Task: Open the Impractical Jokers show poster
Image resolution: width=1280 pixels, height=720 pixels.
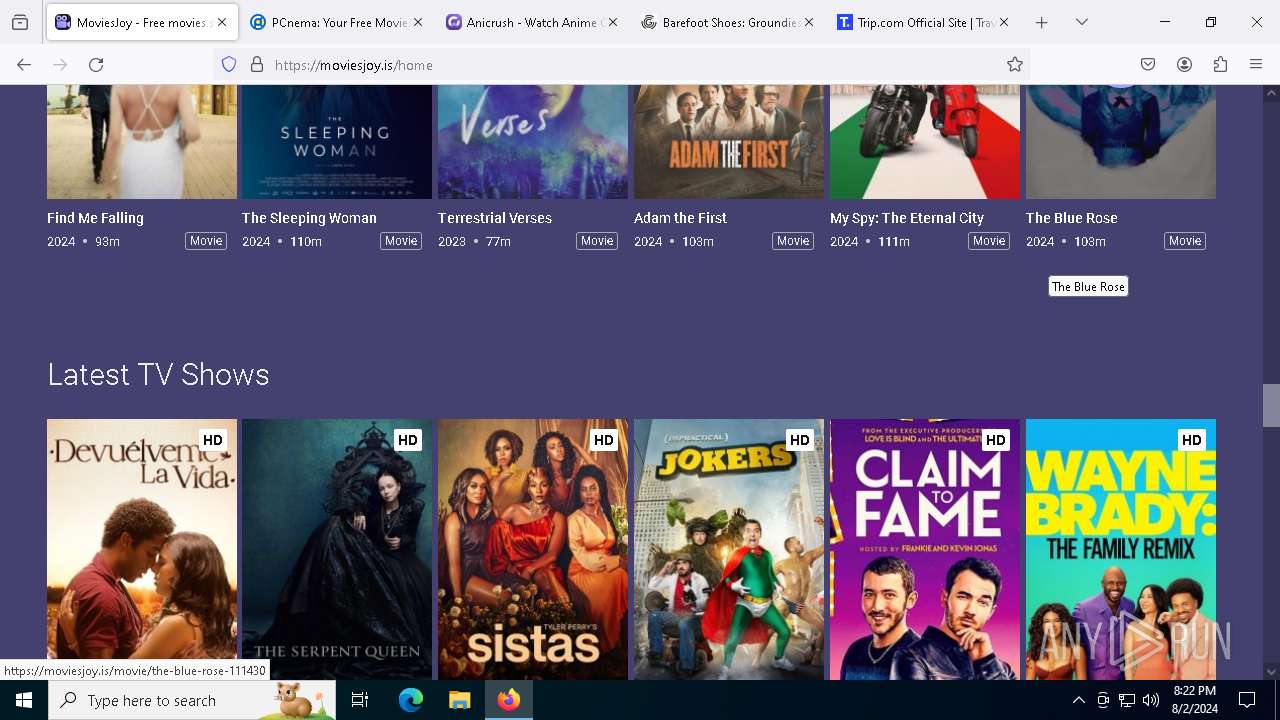Action: (x=729, y=549)
